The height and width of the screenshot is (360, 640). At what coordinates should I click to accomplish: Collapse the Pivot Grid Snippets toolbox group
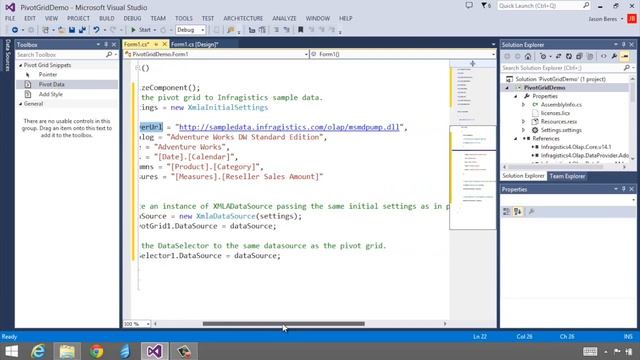coord(21,65)
